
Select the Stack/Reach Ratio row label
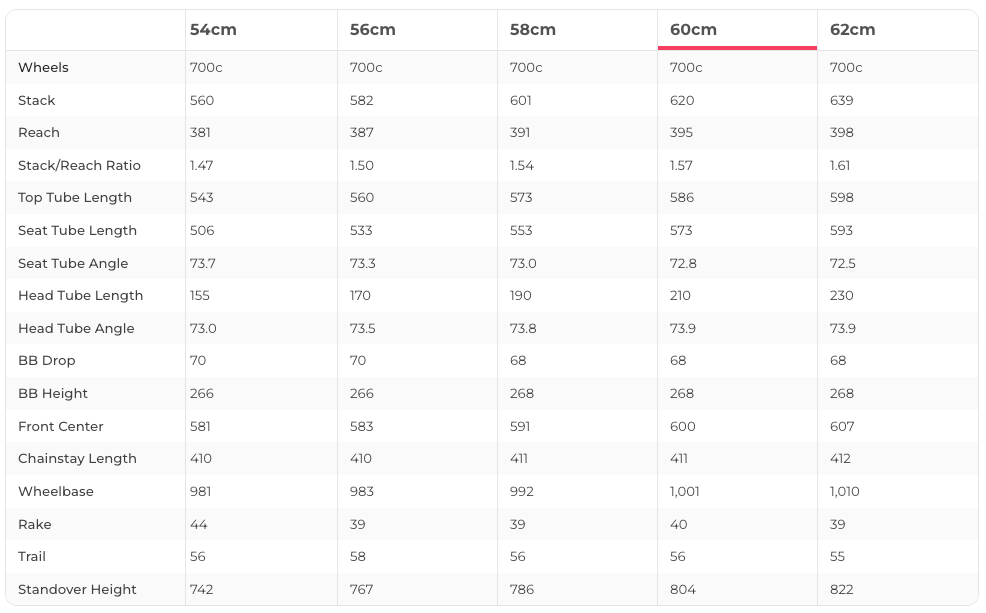pos(79,166)
